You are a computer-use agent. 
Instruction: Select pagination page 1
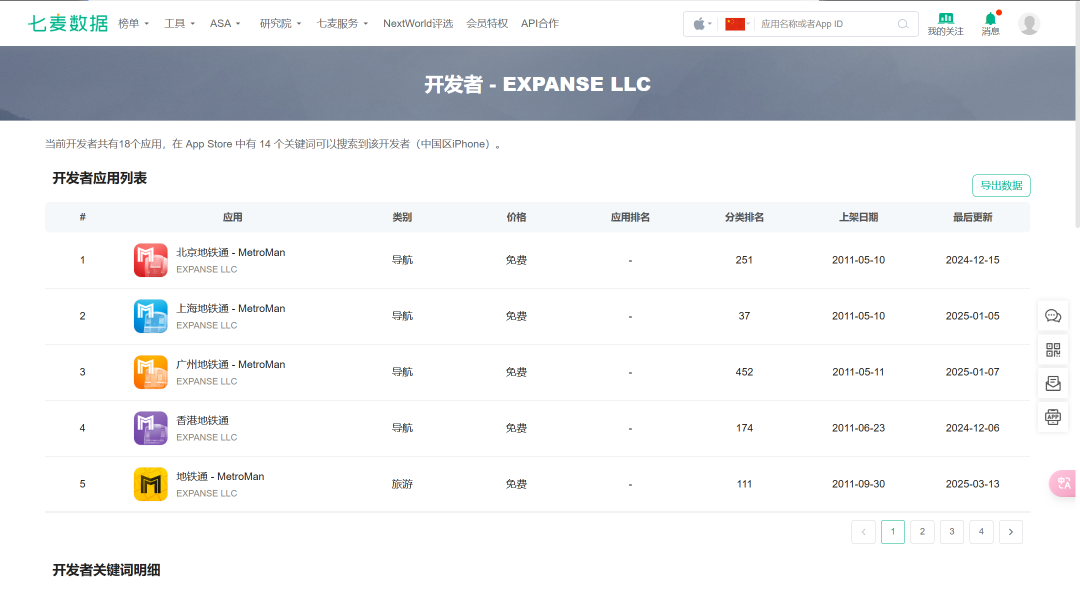point(893,531)
